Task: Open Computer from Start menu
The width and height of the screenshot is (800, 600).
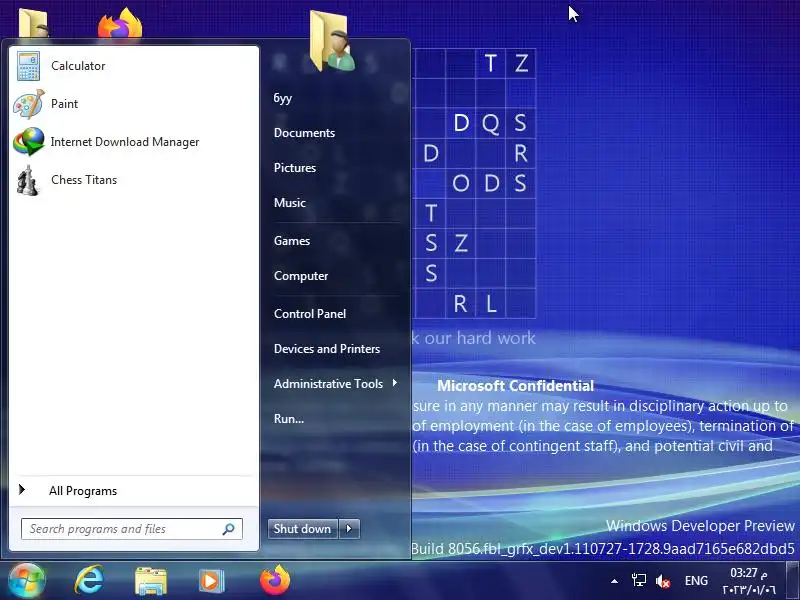Action: click(301, 276)
